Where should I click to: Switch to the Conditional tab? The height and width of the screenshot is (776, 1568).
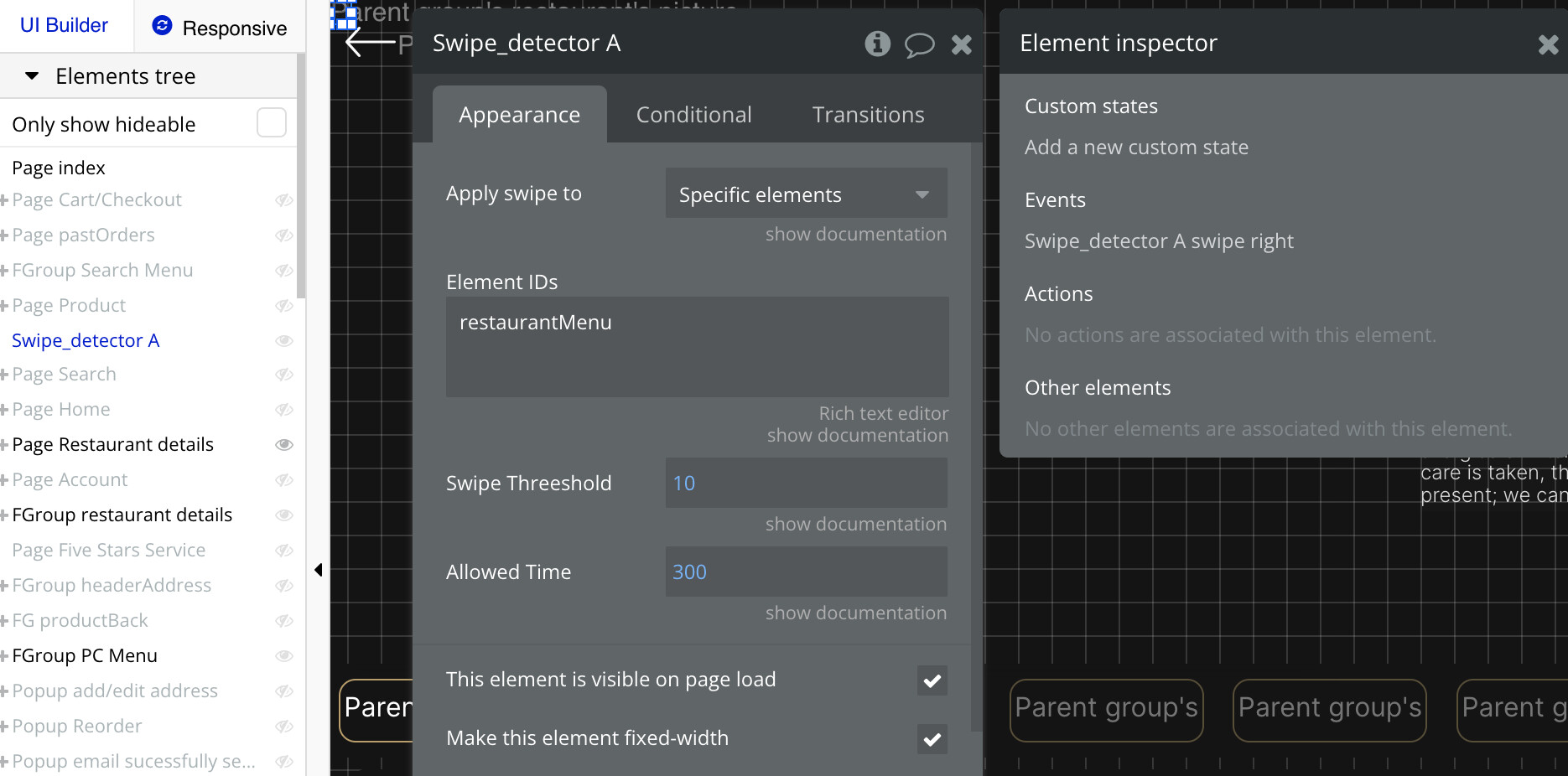(693, 114)
